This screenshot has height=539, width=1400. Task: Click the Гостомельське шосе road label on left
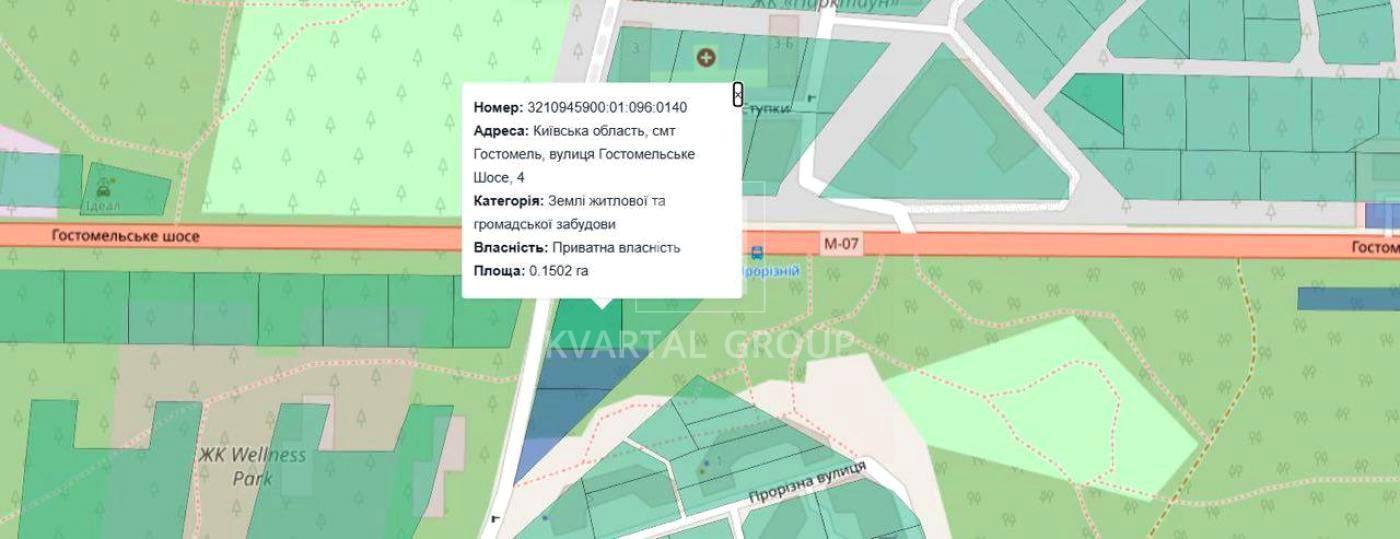123,237
